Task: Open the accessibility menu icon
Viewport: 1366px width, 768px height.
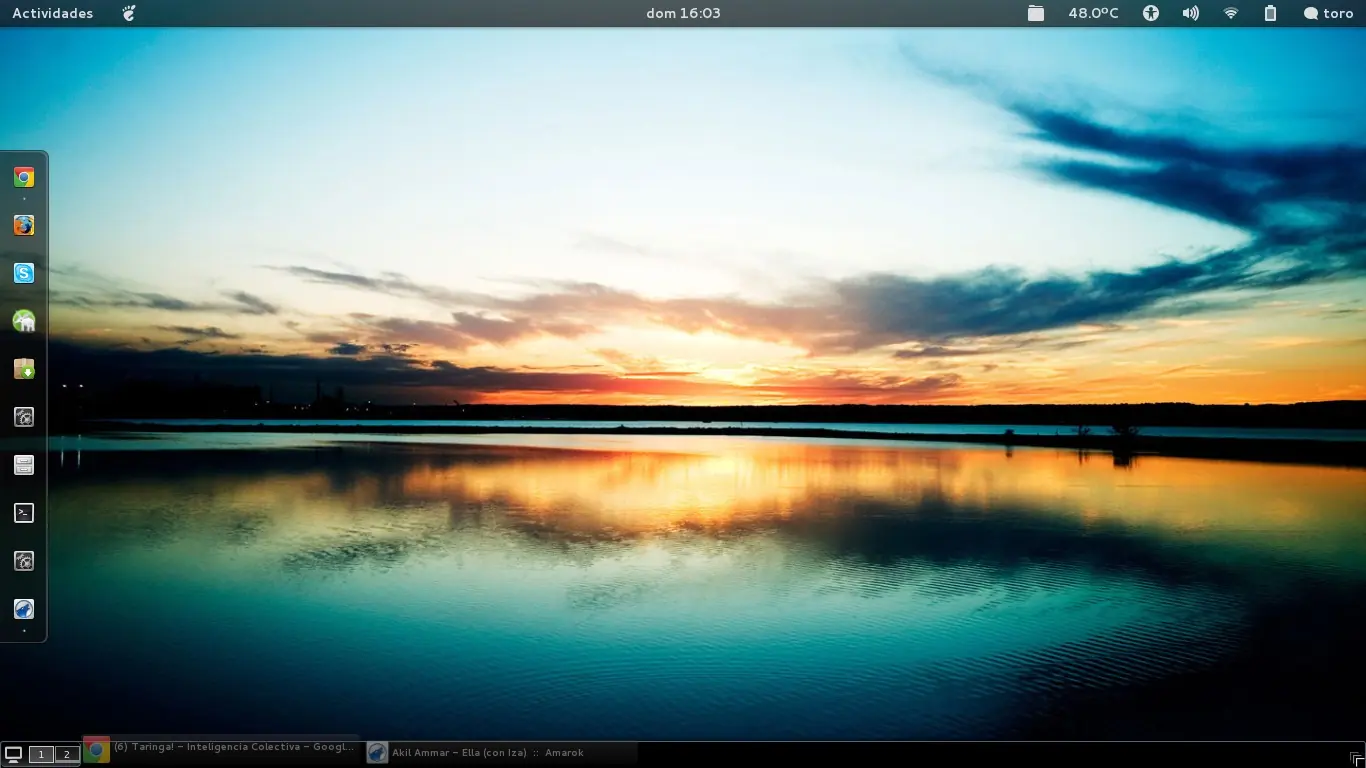Action: coord(1151,13)
